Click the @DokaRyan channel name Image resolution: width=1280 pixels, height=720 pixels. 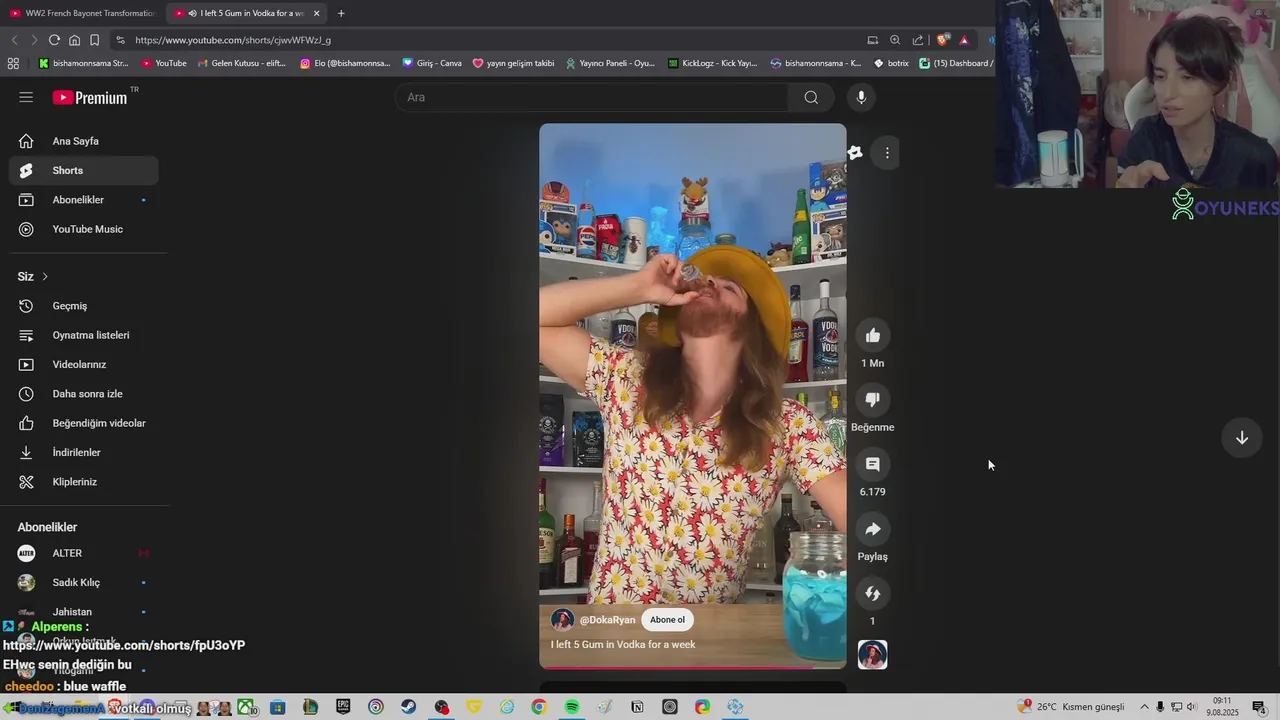coord(607,620)
